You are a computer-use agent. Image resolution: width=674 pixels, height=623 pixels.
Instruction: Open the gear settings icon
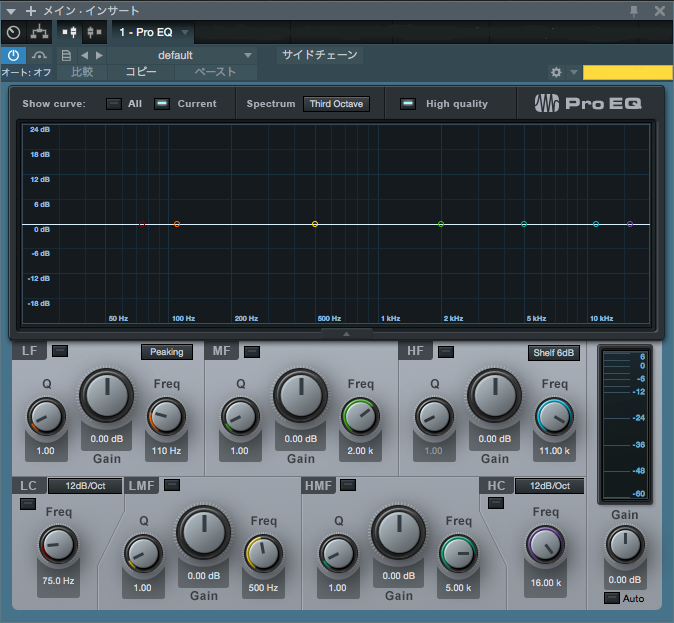(x=556, y=72)
